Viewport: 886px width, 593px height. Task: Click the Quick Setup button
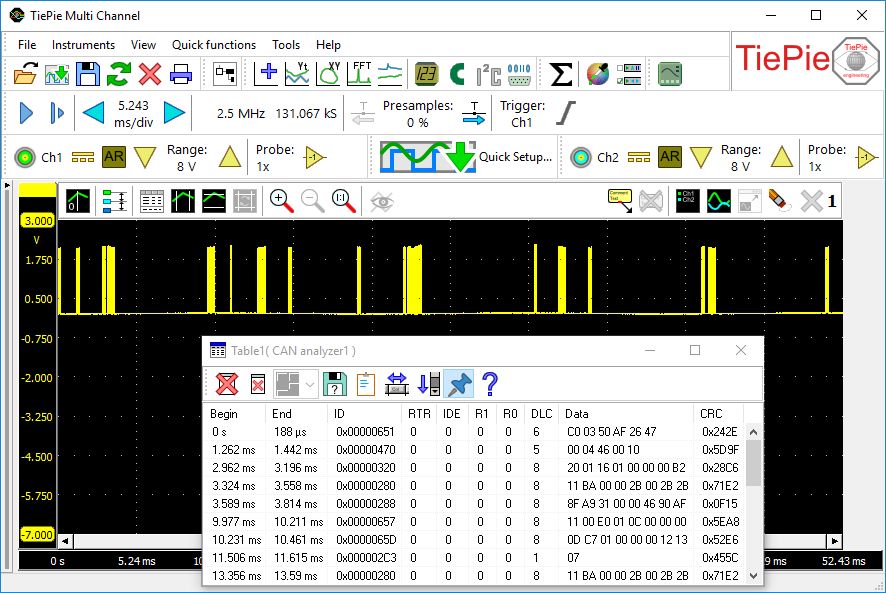[465, 157]
